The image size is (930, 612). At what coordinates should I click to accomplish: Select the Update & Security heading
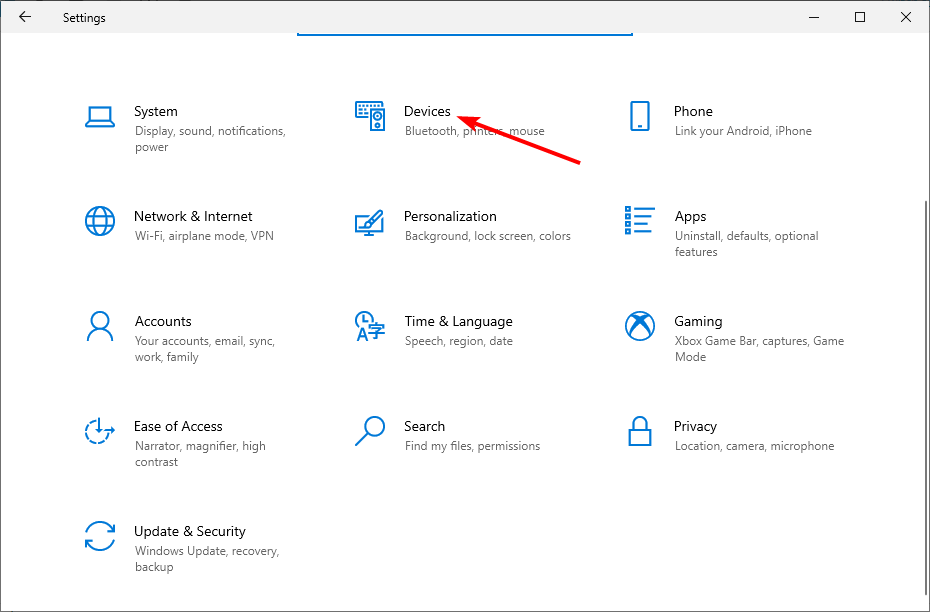[189, 532]
